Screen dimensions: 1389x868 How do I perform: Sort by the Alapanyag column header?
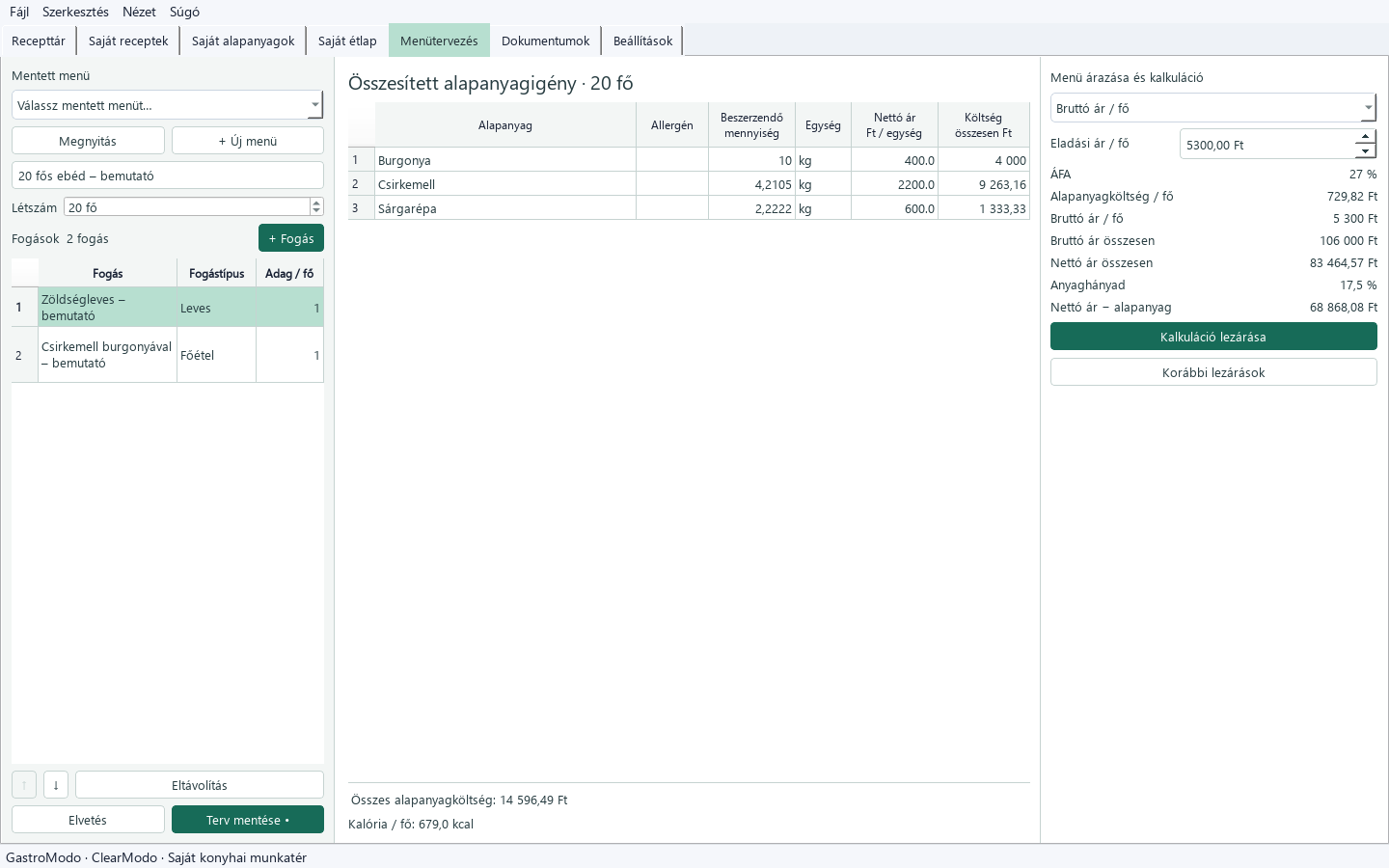click(x=505, y=125)
